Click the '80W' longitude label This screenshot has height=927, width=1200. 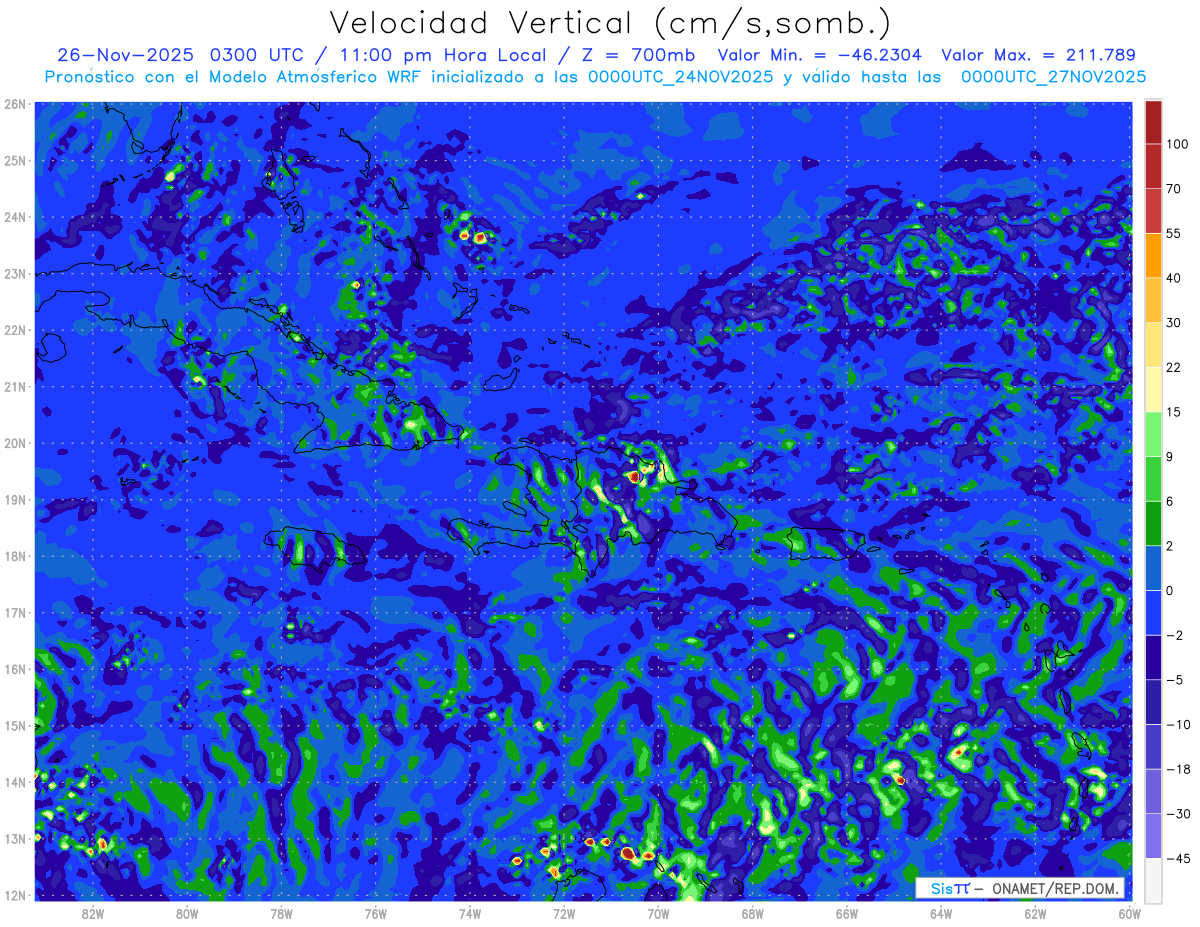click(x=187, y=913)
